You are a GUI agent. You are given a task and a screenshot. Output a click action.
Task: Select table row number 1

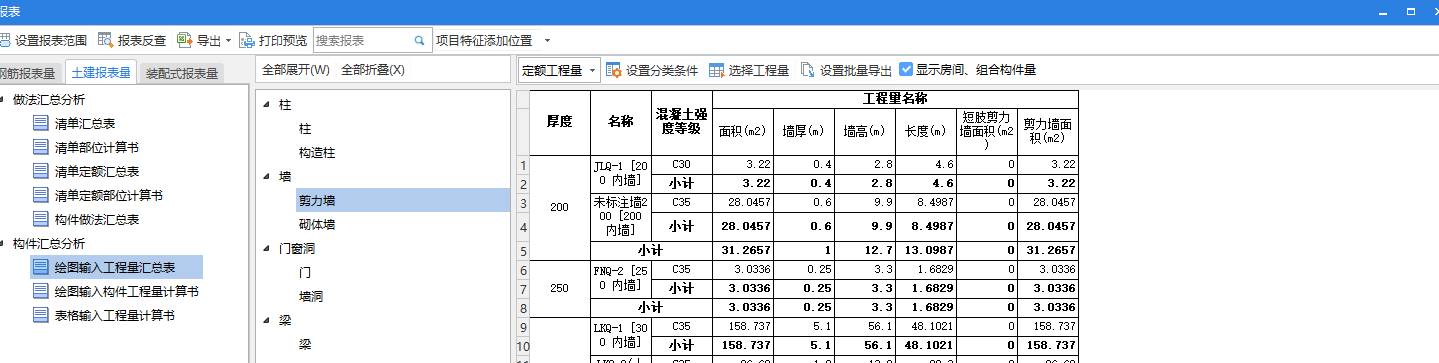522,165
